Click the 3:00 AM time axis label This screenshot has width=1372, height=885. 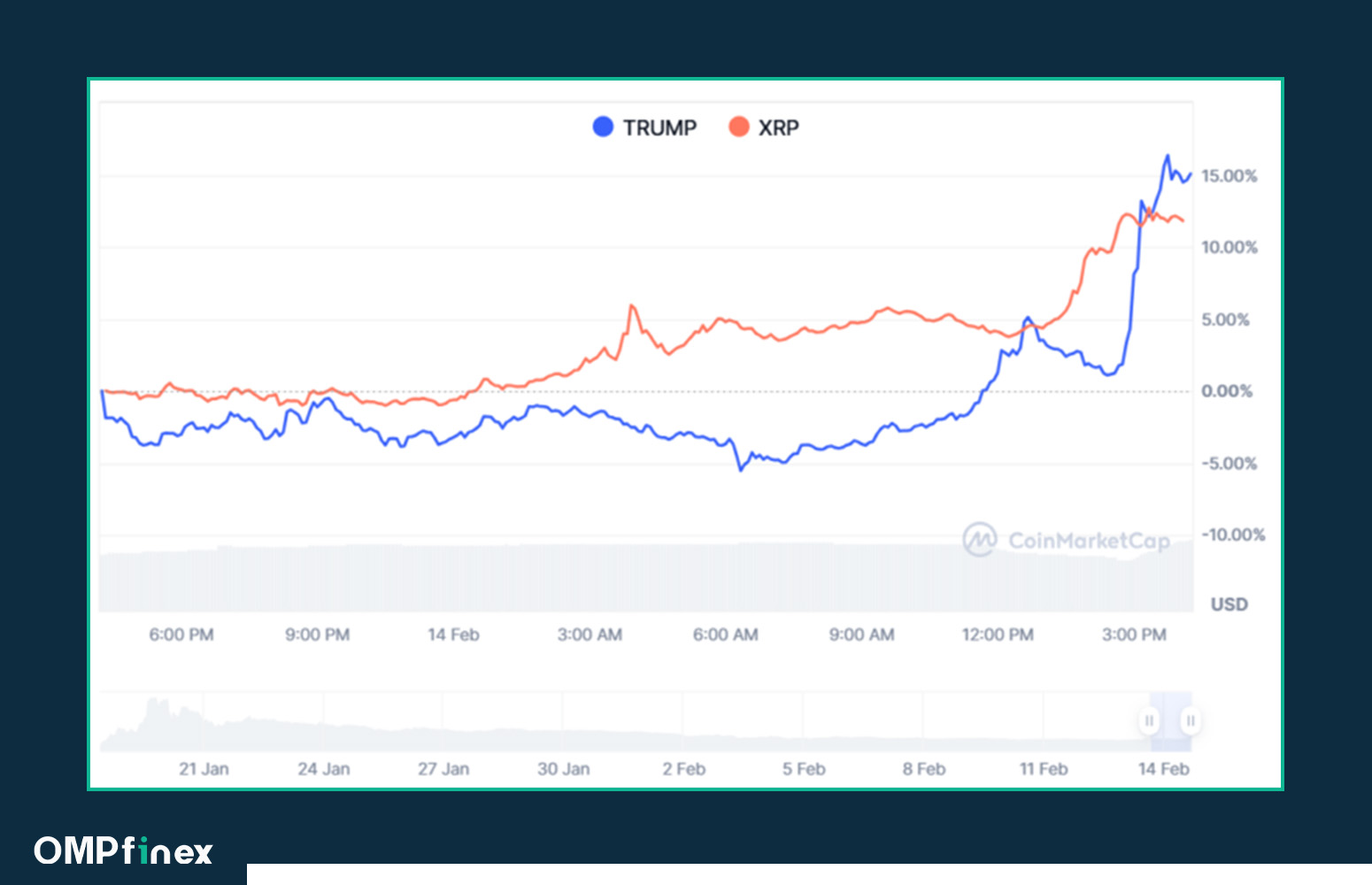590,635
